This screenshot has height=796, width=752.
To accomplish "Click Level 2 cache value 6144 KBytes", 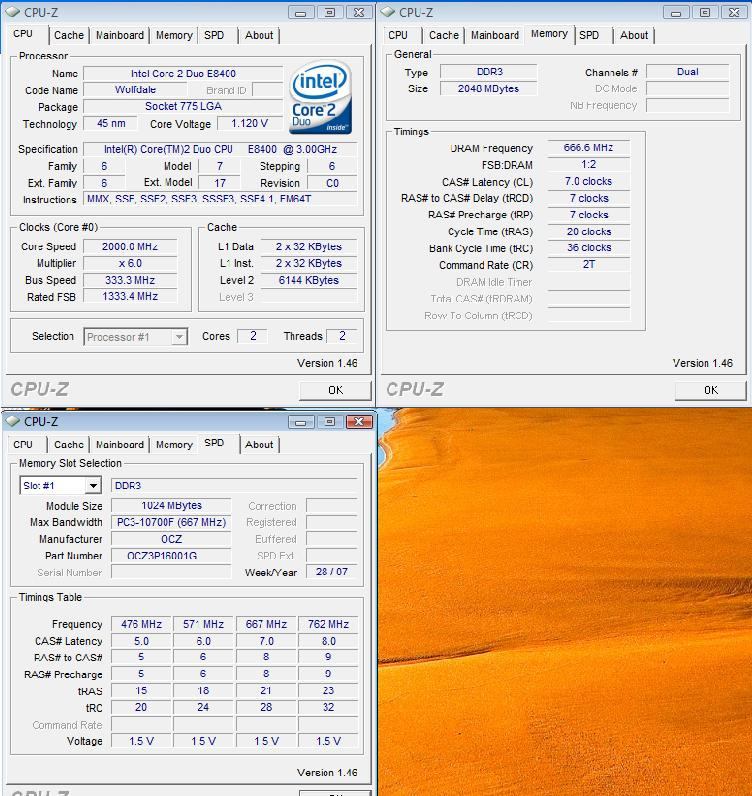I will pos(309,280).
